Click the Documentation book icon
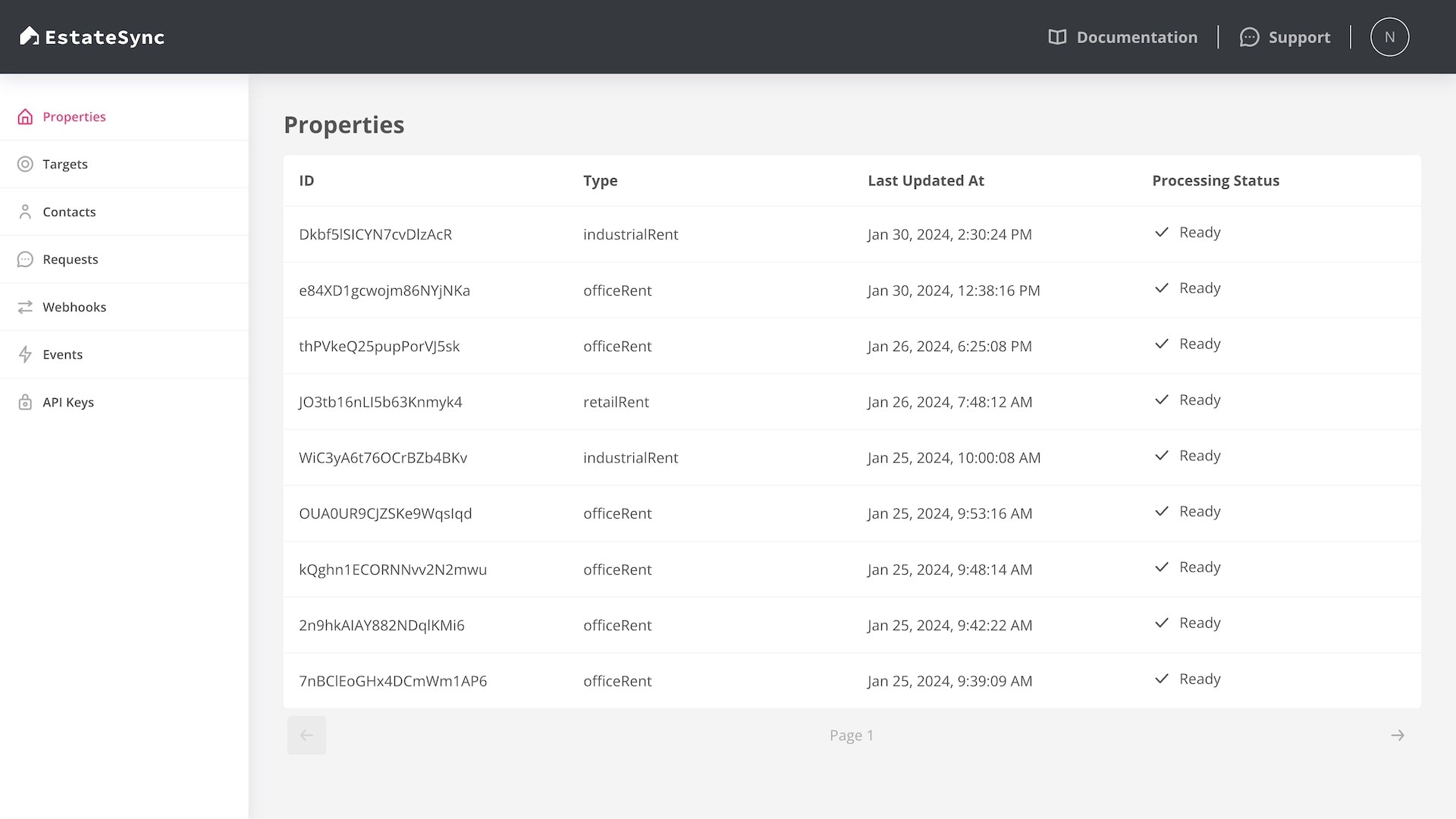1456x819 pixels. (1057, 37)
